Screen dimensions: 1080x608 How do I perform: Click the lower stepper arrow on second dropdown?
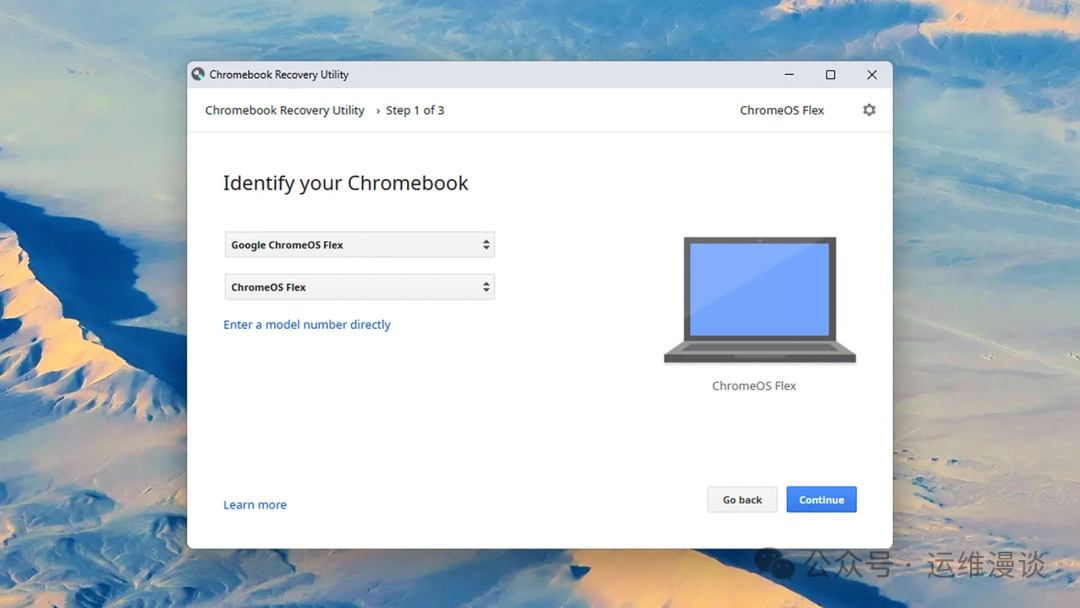click(486, 290)
